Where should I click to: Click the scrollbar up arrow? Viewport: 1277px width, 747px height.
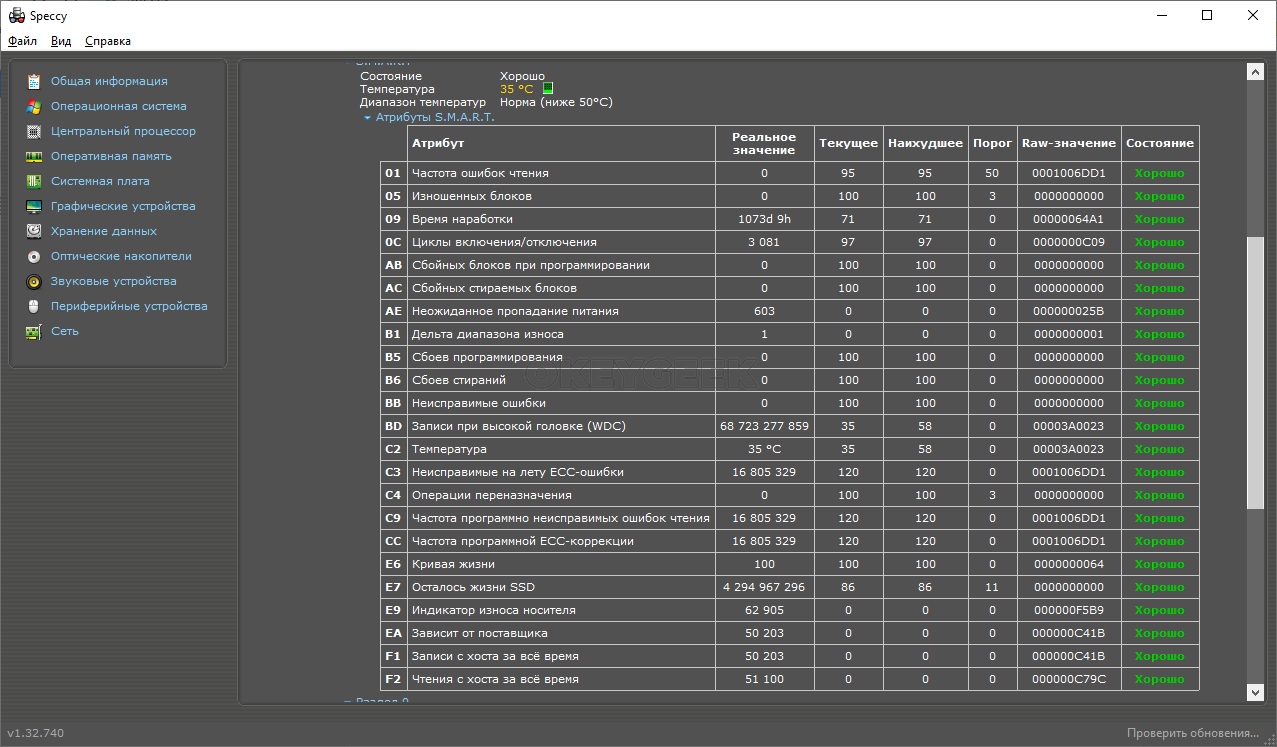(x=1255, y=72)
